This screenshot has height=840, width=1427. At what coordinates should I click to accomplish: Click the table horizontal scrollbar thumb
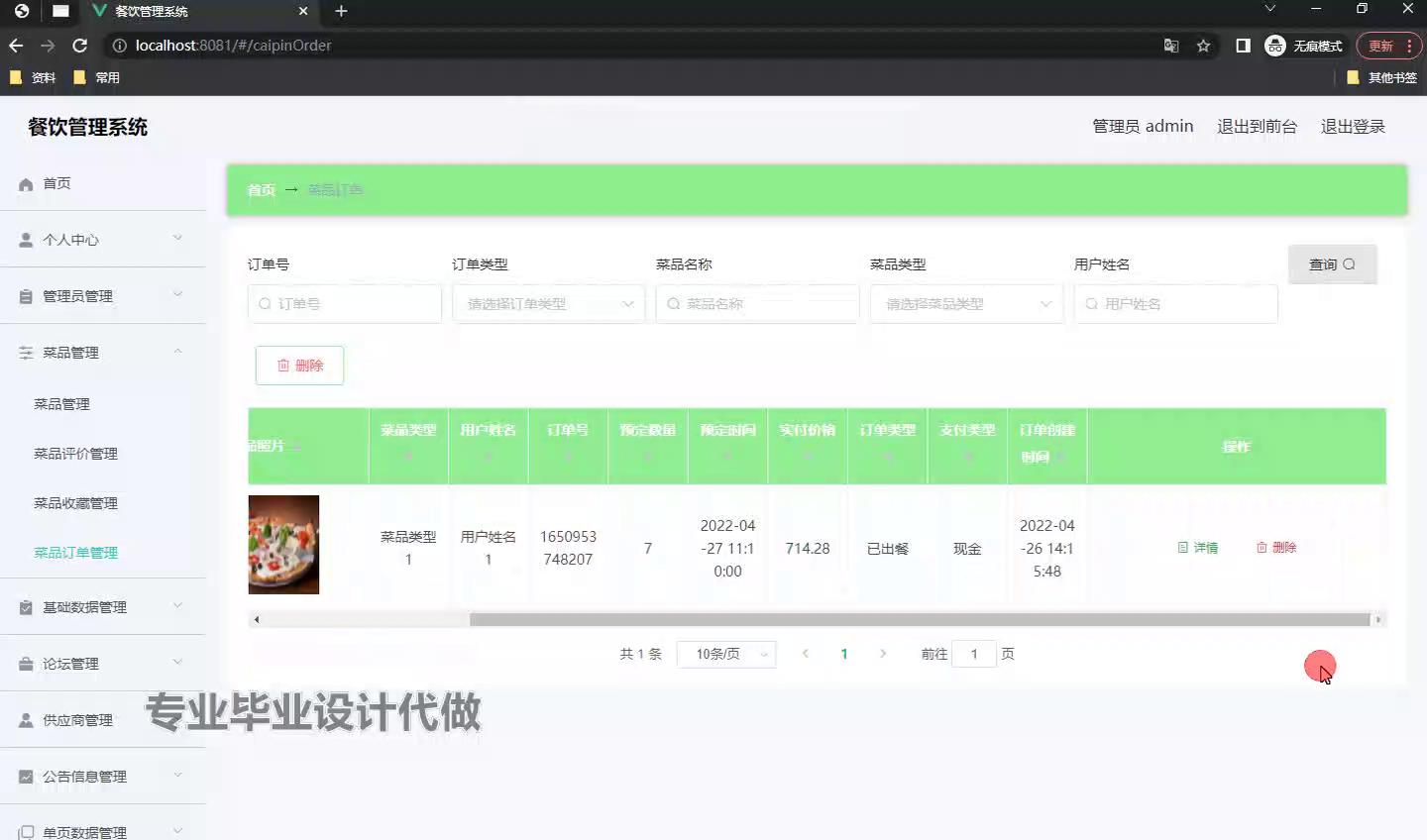(x=920, y=620)
